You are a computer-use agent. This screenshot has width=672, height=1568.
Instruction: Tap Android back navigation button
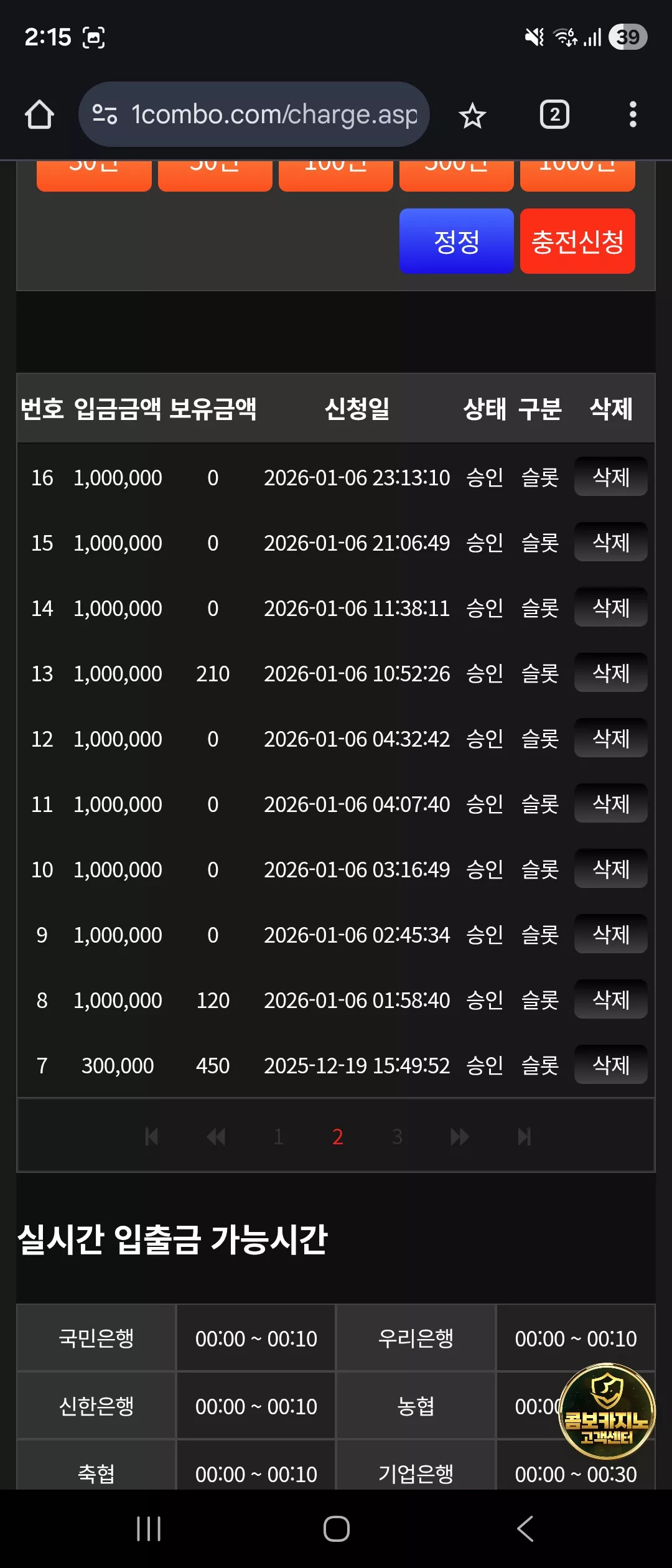coord(525,1529)
